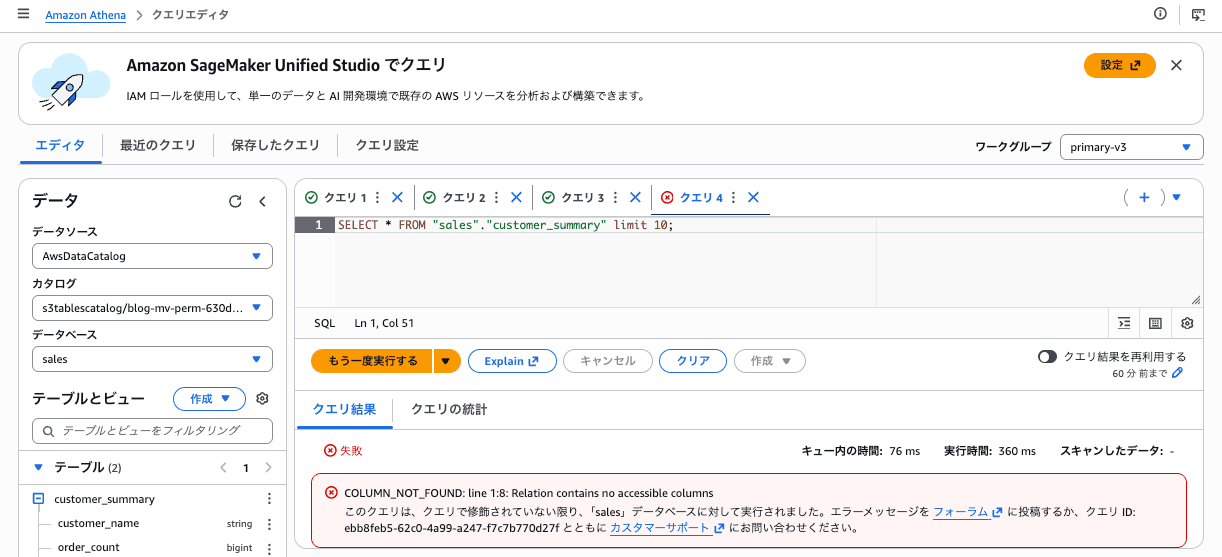The image size is (1222, 557).
Task: Open options menu for クエリ 3 tab
Action: tap(615, 198)
